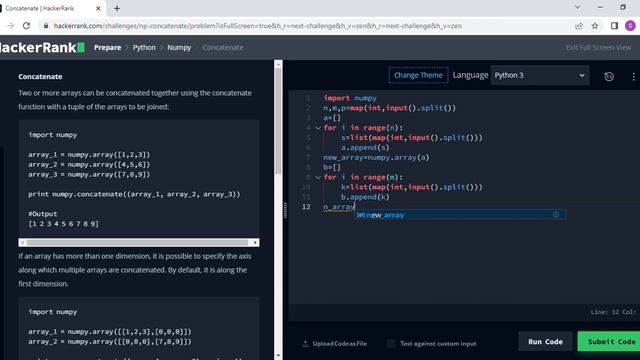Reset code with the history icon

[609, 76]
